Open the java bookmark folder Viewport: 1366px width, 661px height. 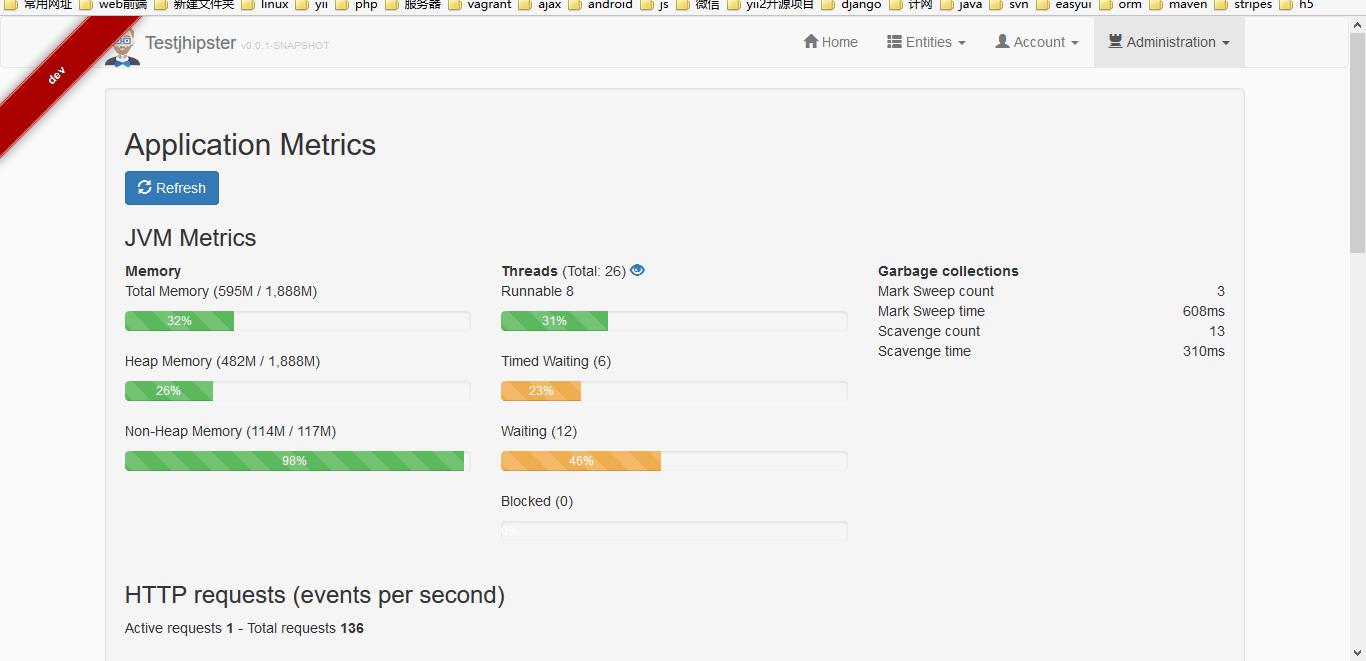pyautogui.click(x=961, y=5)
